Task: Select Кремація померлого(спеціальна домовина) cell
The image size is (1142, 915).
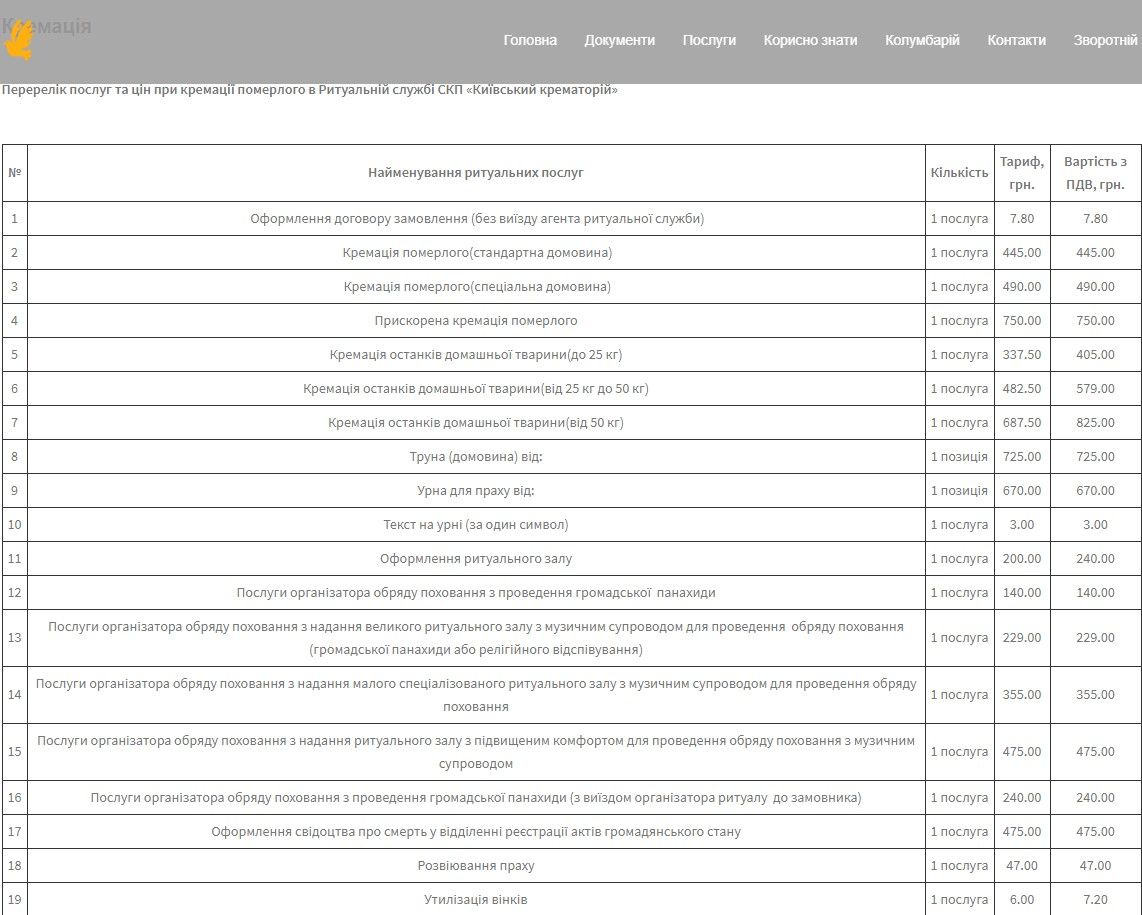Action: [477, 286]
